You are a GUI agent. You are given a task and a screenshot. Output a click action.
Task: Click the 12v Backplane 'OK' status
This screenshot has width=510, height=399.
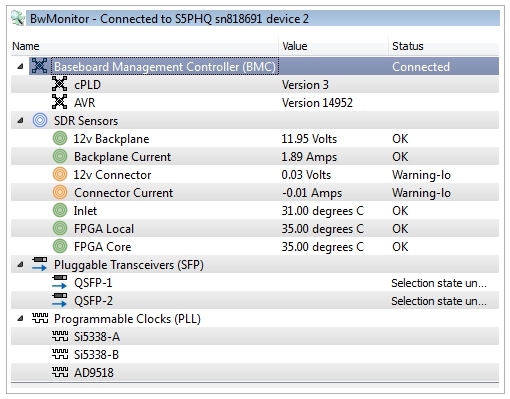[400, 139]
